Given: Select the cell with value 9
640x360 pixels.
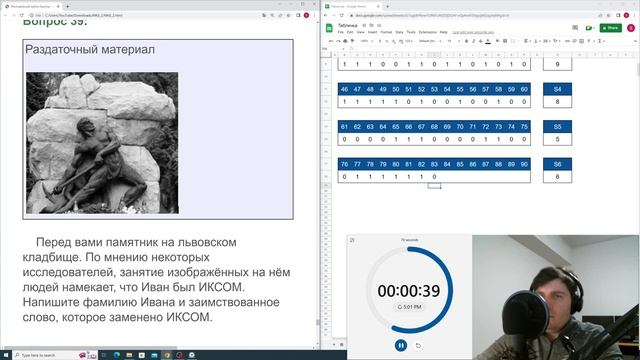Looking at the screenshot, I should click(x=557, y=64).
